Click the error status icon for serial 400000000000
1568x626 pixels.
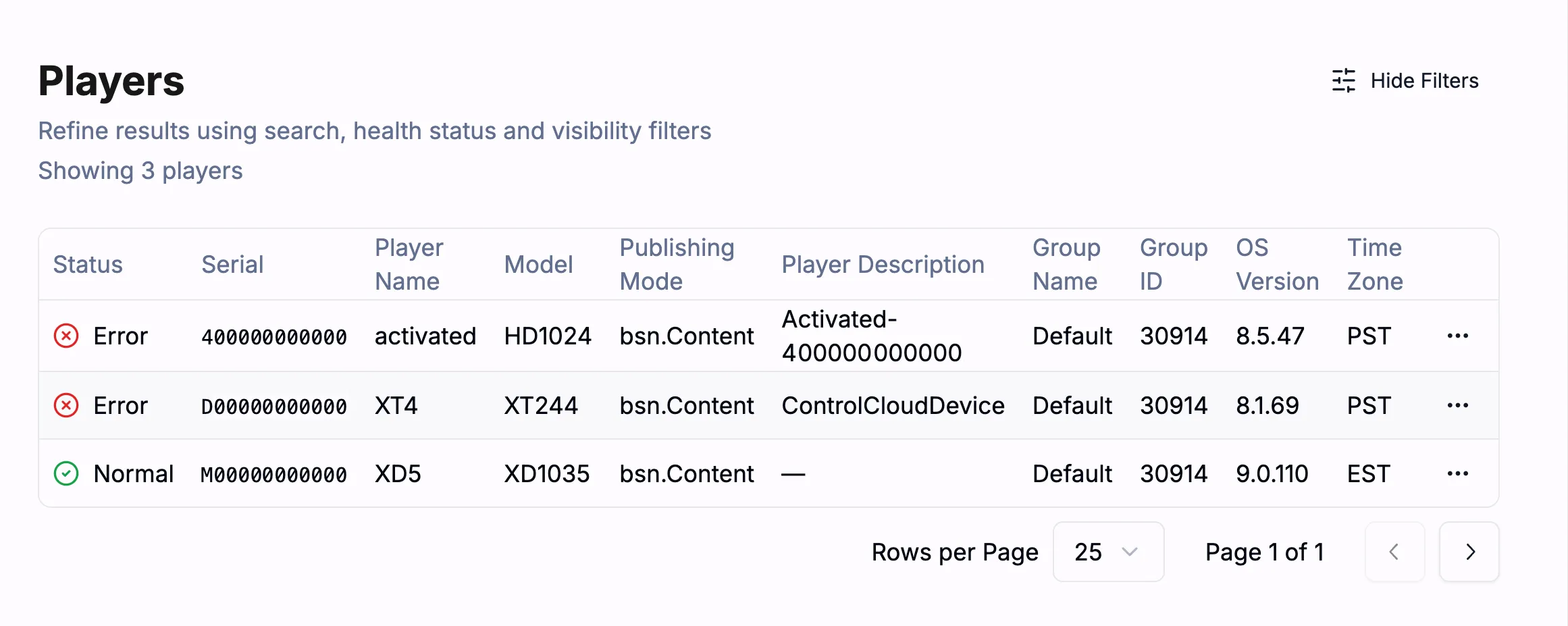66,336
